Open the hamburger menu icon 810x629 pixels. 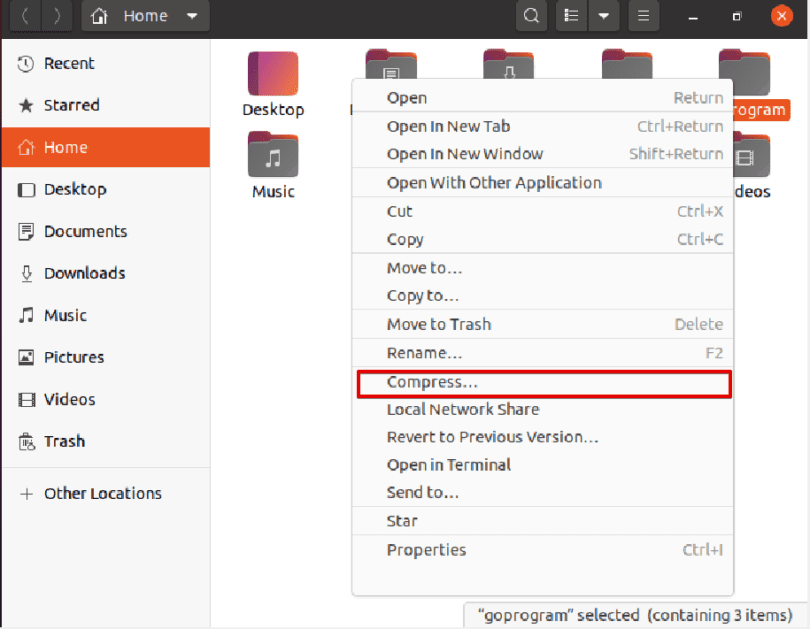coord(643,15)
